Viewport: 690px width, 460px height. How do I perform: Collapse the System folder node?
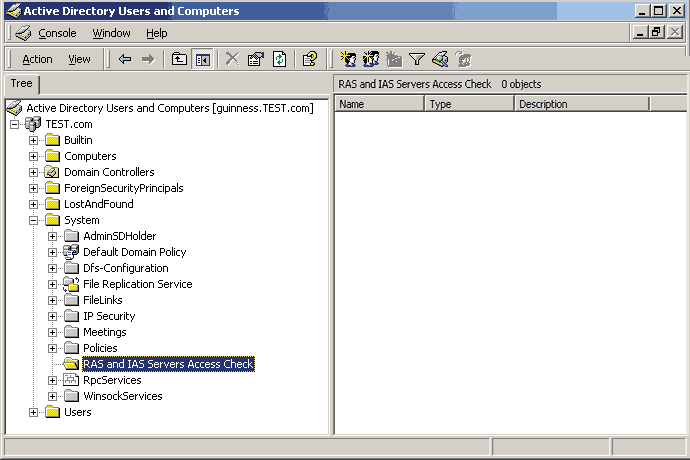(x=34, y=220)
